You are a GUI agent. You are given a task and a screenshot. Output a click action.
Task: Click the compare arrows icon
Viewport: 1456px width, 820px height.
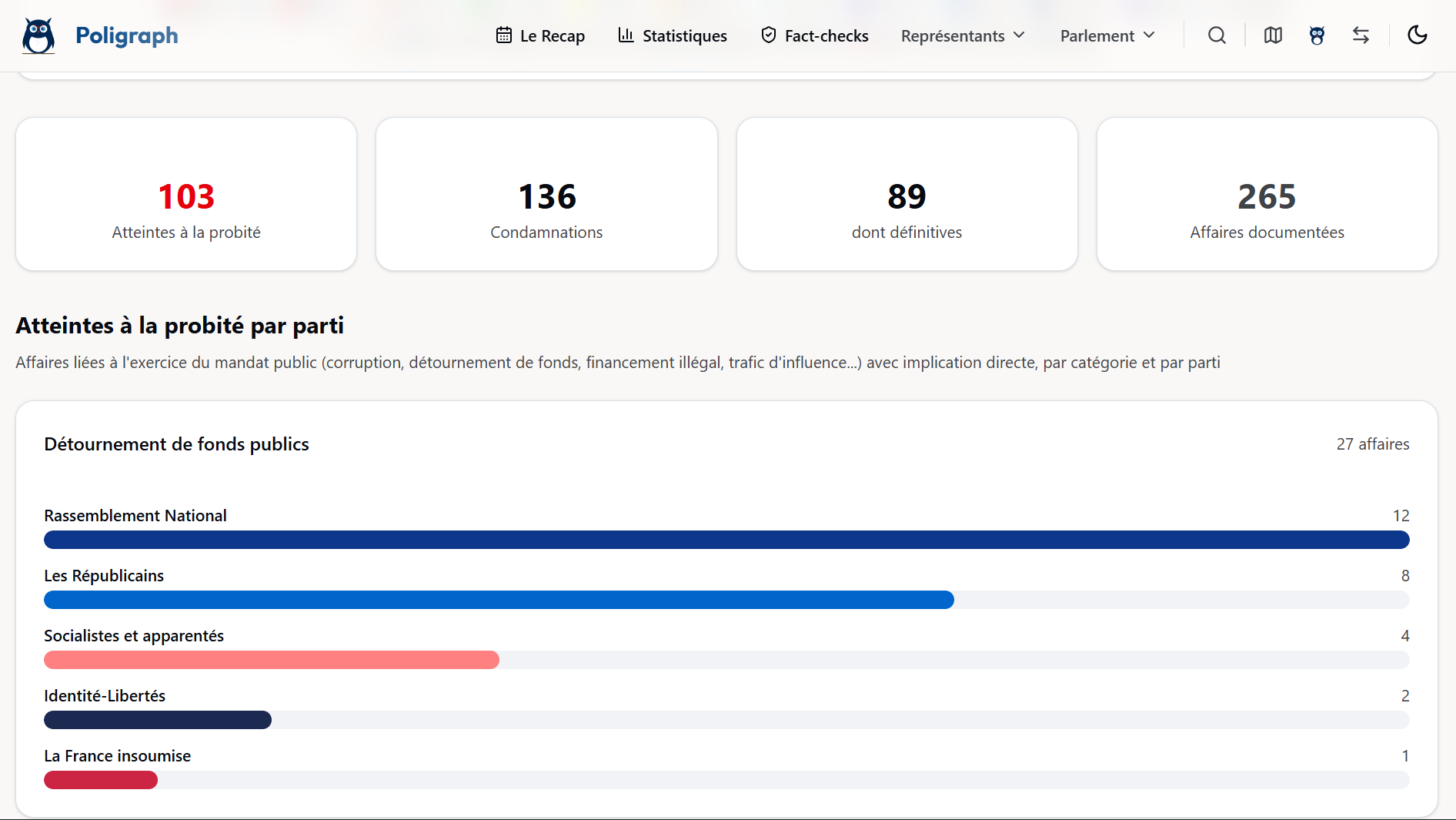[x=1361, y=35]
